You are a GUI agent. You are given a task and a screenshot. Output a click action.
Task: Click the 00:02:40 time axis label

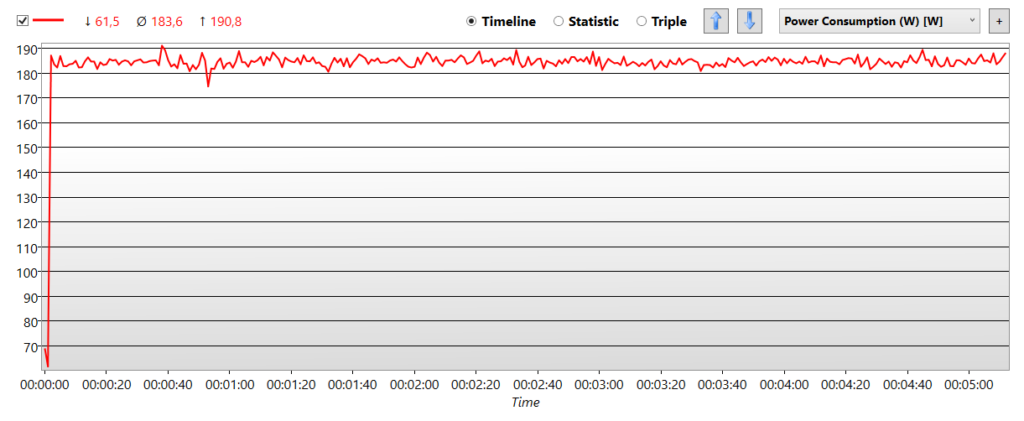tap(537, 384)
